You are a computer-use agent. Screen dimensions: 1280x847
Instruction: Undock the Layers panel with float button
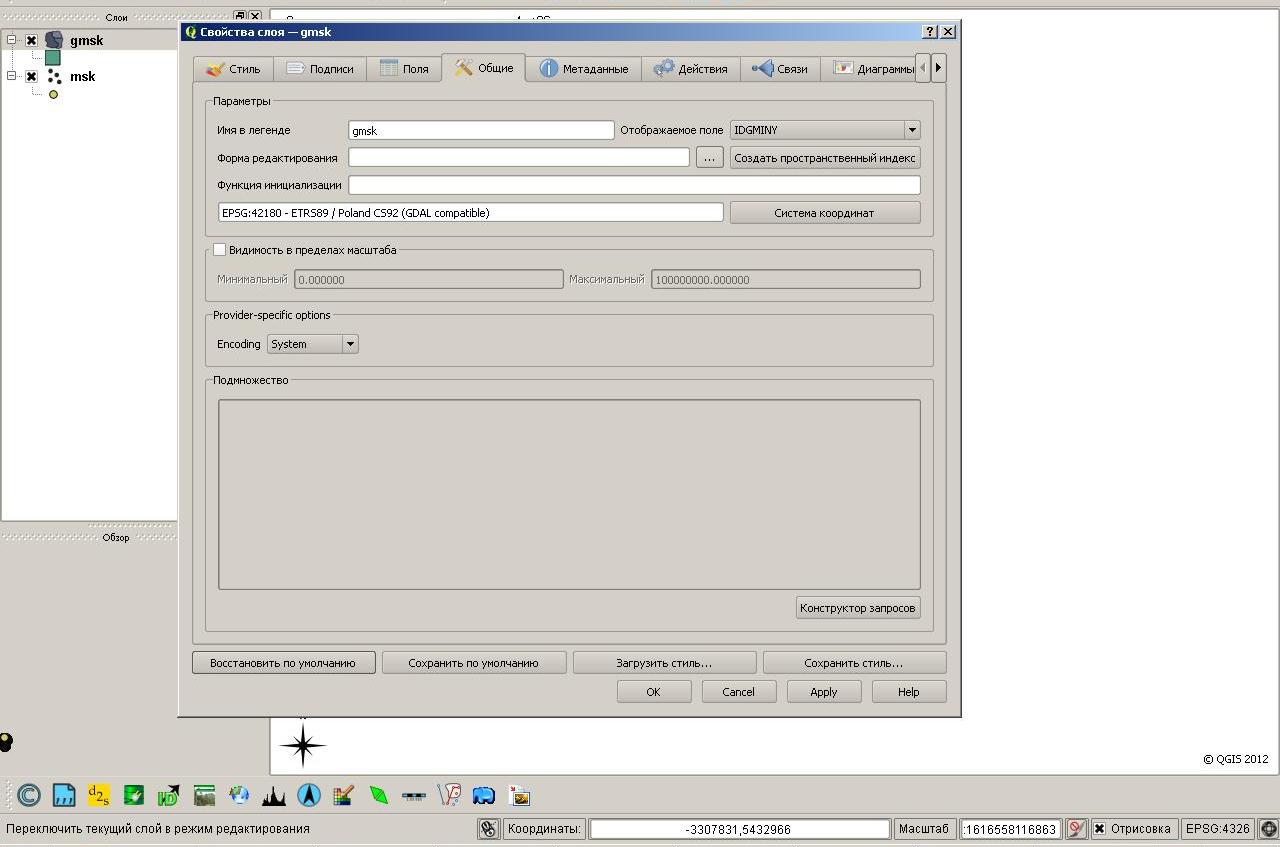(240, 17)
